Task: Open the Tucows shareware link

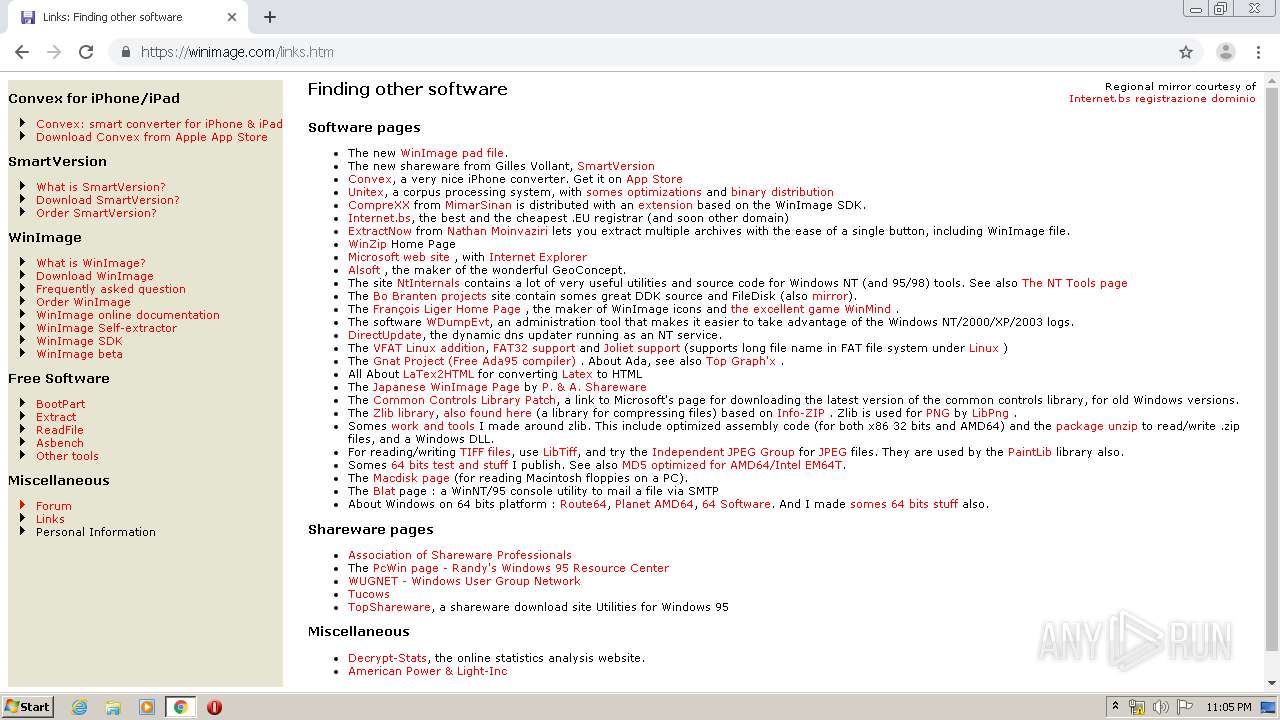Action: 369,594
